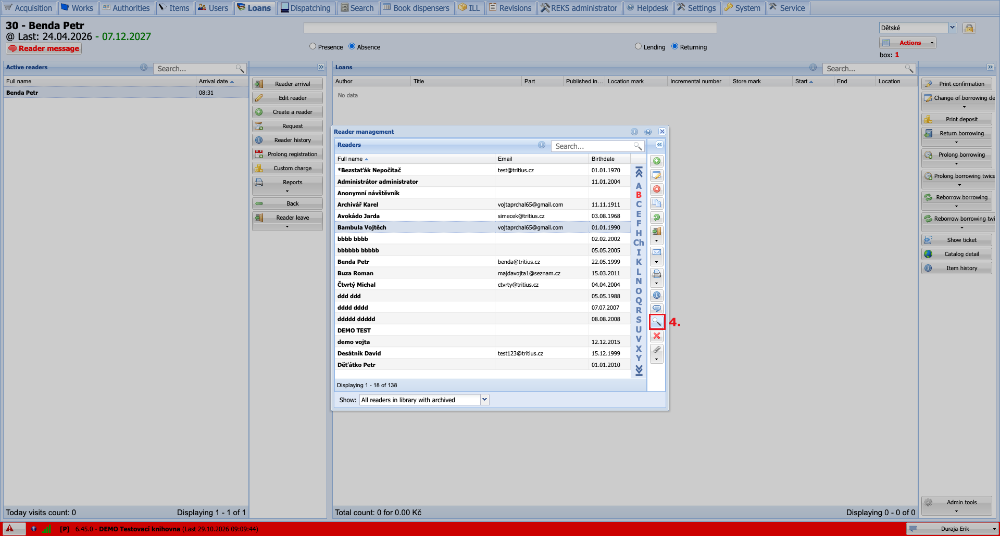1000x536 pixels.
Task: Click the envelope email icon in dialog toolbar
Action: click(x=656, y=251)
